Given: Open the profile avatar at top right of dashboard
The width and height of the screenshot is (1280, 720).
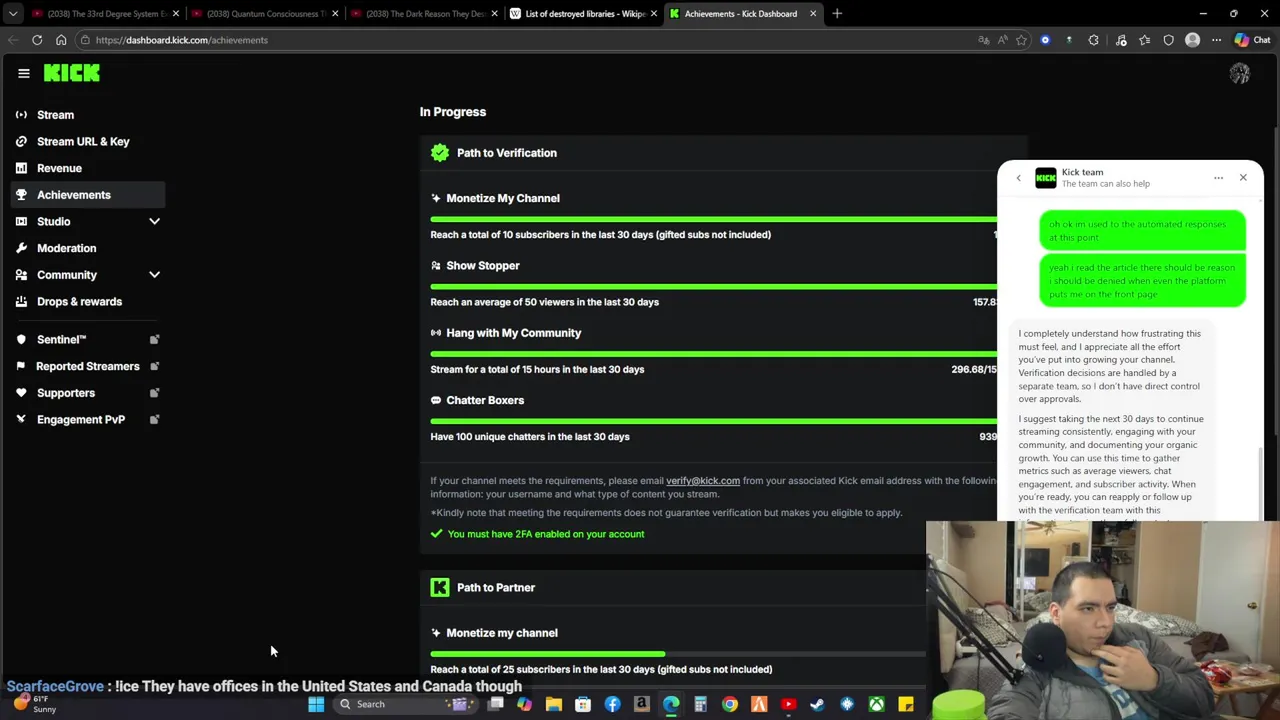Looking at the screenshot, I should (x=1239, y=73).
